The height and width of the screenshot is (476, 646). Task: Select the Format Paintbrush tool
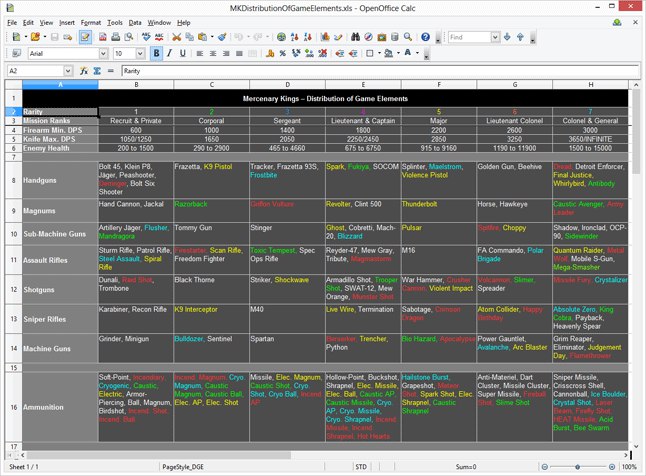222,37
